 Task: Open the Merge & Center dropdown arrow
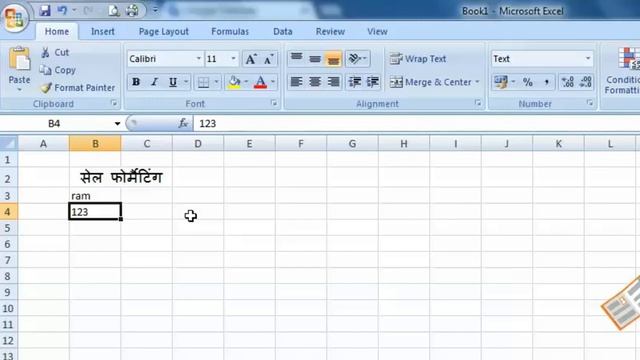[477, 82]
